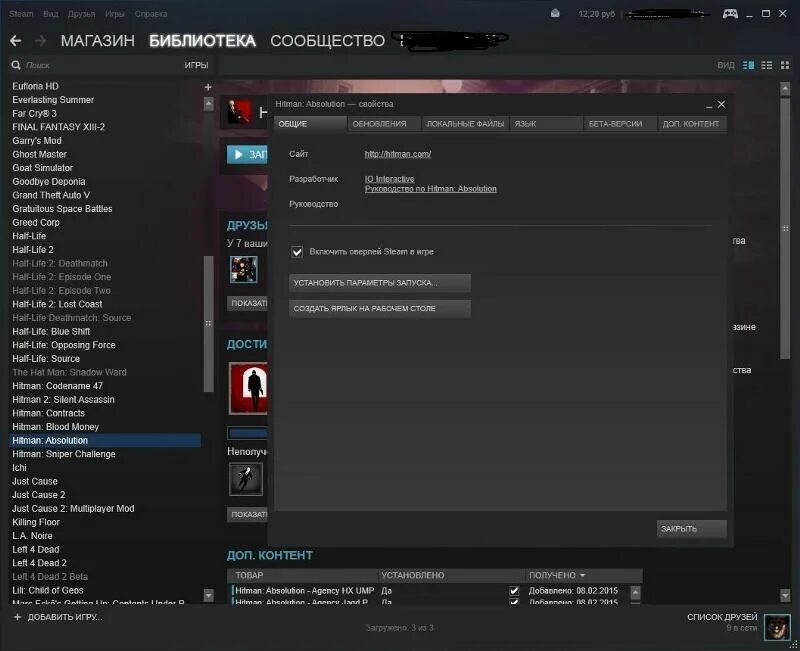Click the plus icon above game list
800x651 pixels.
point(208,87)
